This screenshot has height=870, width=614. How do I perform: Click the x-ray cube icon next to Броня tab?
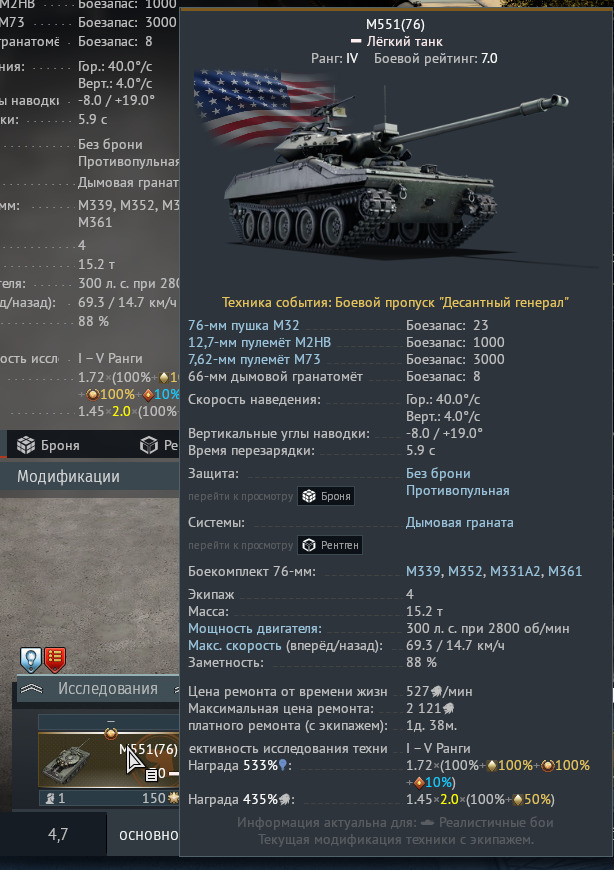(x=149, y=445)
